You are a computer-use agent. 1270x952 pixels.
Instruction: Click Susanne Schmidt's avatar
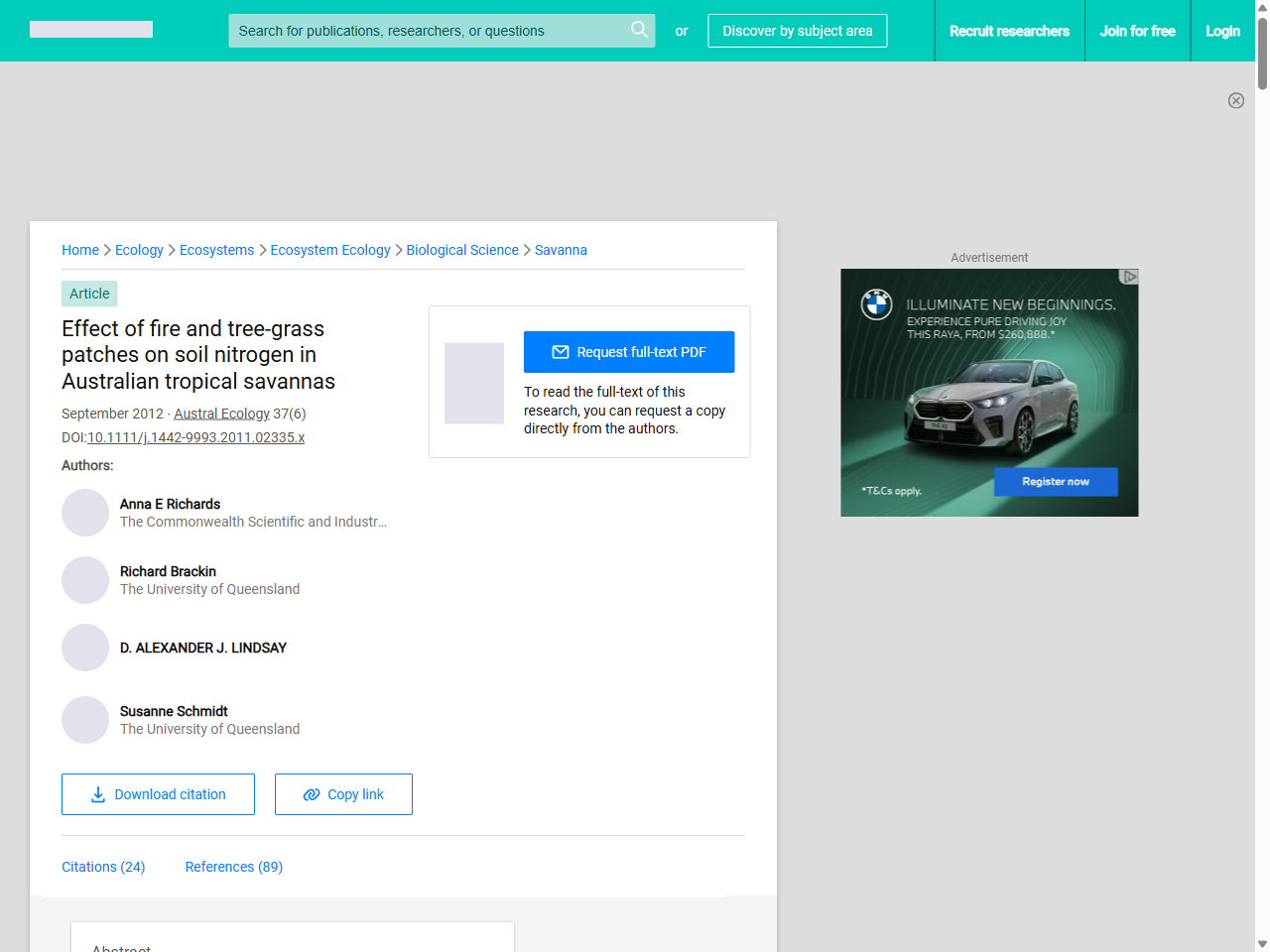pyautogui.click(x=85, y=720)
